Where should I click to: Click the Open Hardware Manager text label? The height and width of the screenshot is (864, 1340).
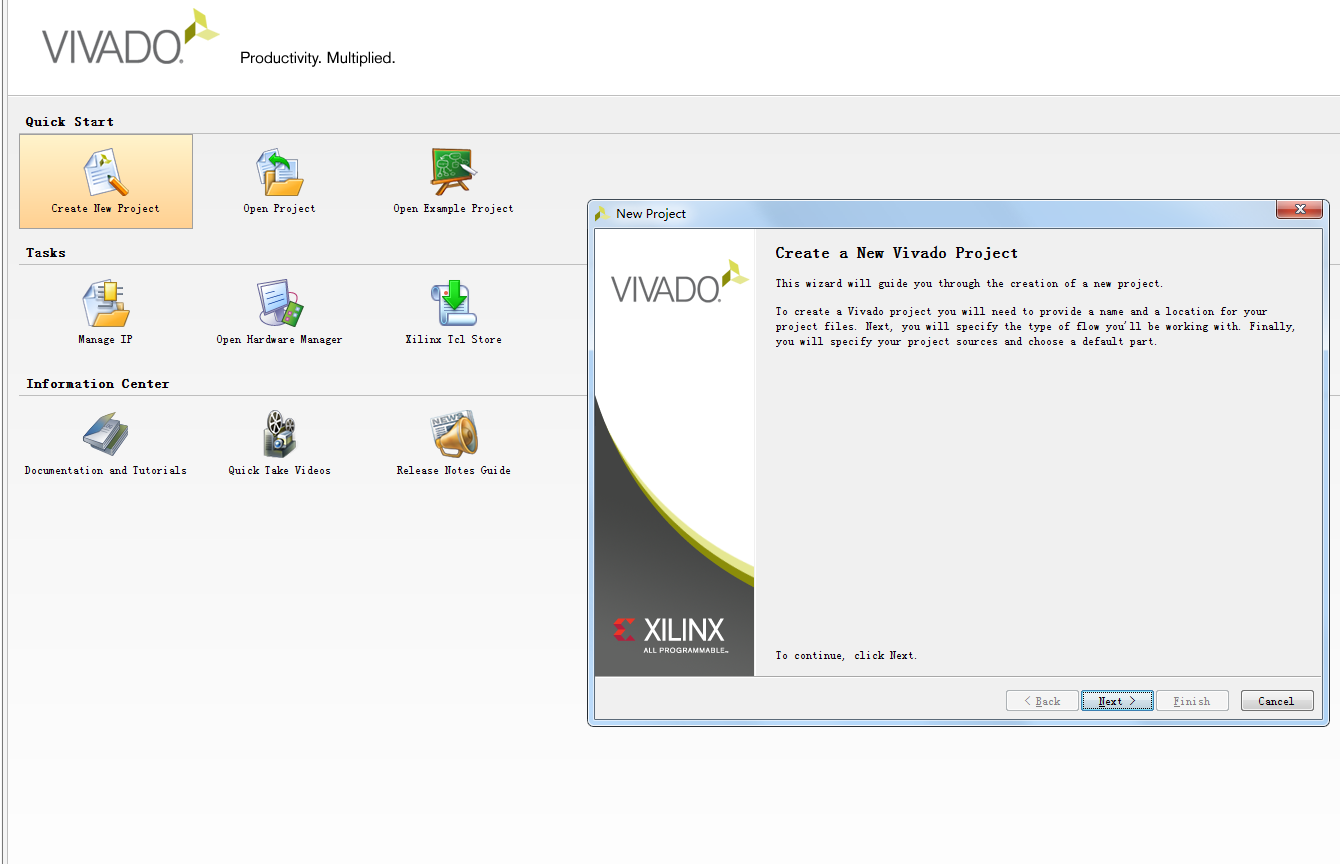[x=279, y=340]
